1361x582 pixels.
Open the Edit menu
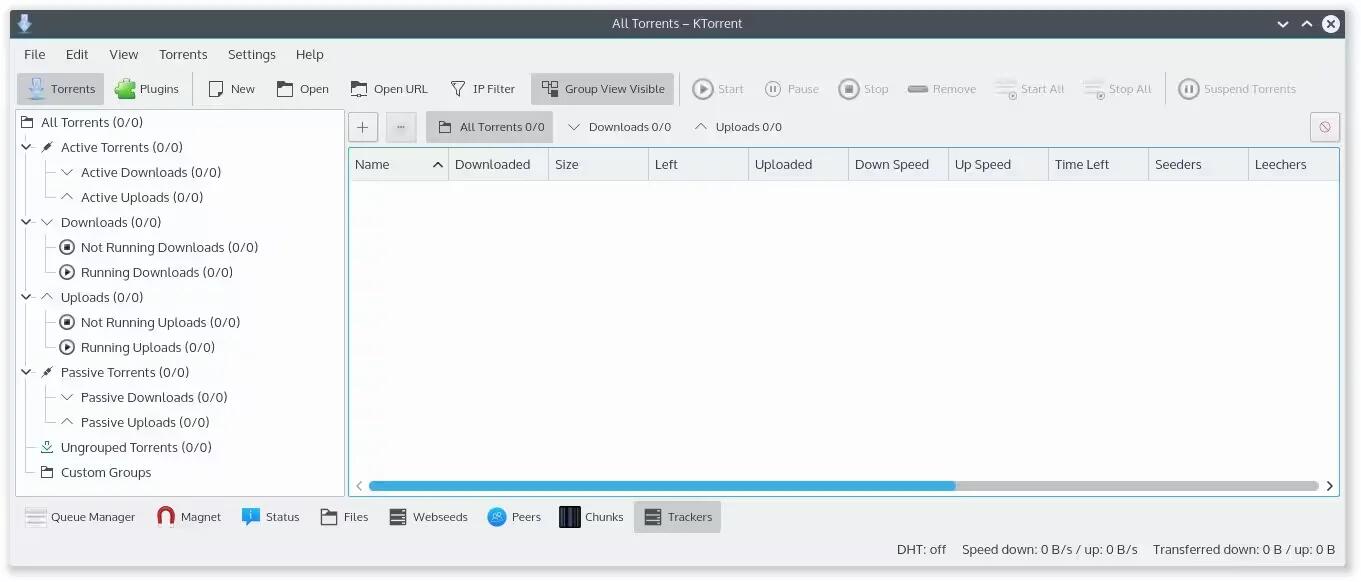point(77,54)
